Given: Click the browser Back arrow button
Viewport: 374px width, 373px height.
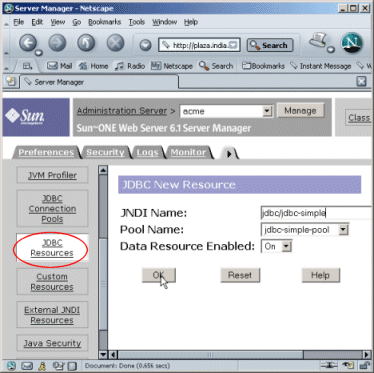Looking at the screenshot, I should tap(28, 43).
